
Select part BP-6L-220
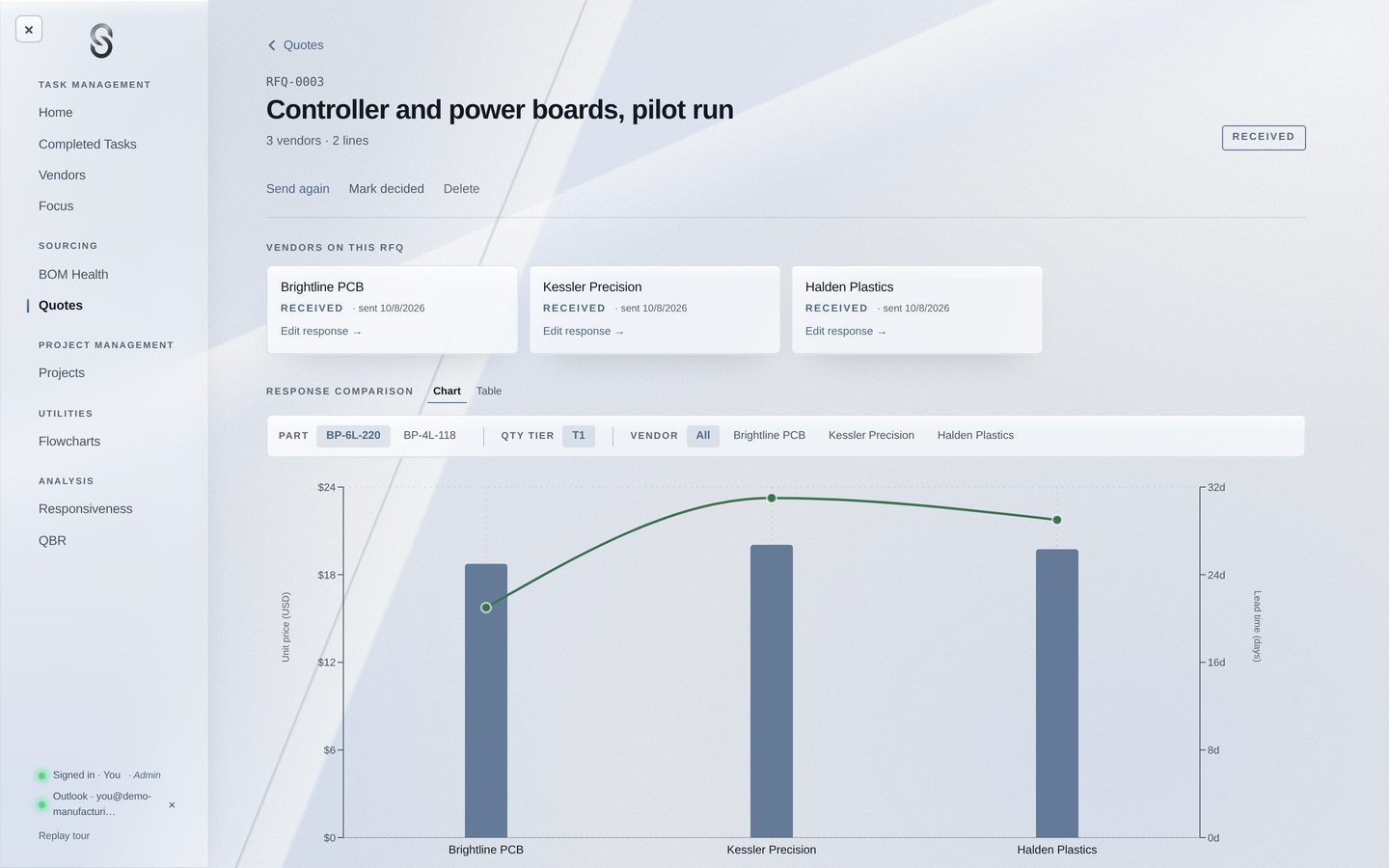(x=353, y=436)
